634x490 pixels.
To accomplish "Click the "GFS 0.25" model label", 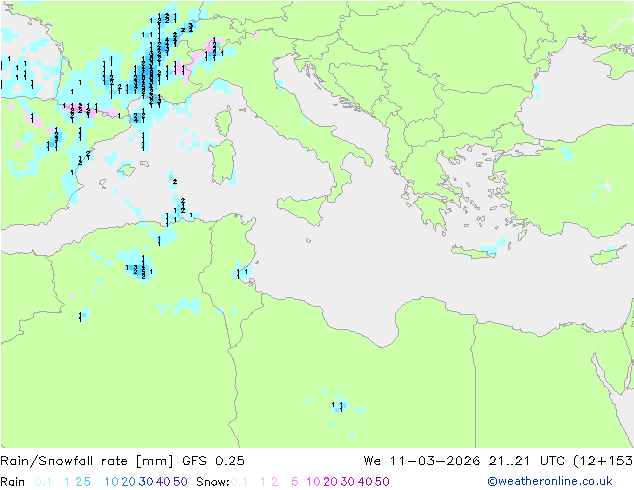I will pyautogui.click(x=213, y=461).
